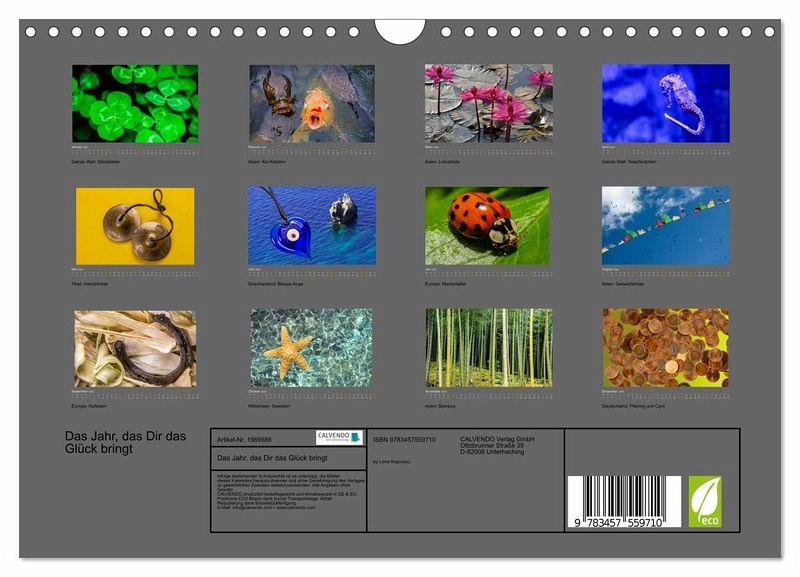
Task: Click the caption 'Ganze Welt: Seepferdchen'
Action: click(x=629, y=162)
